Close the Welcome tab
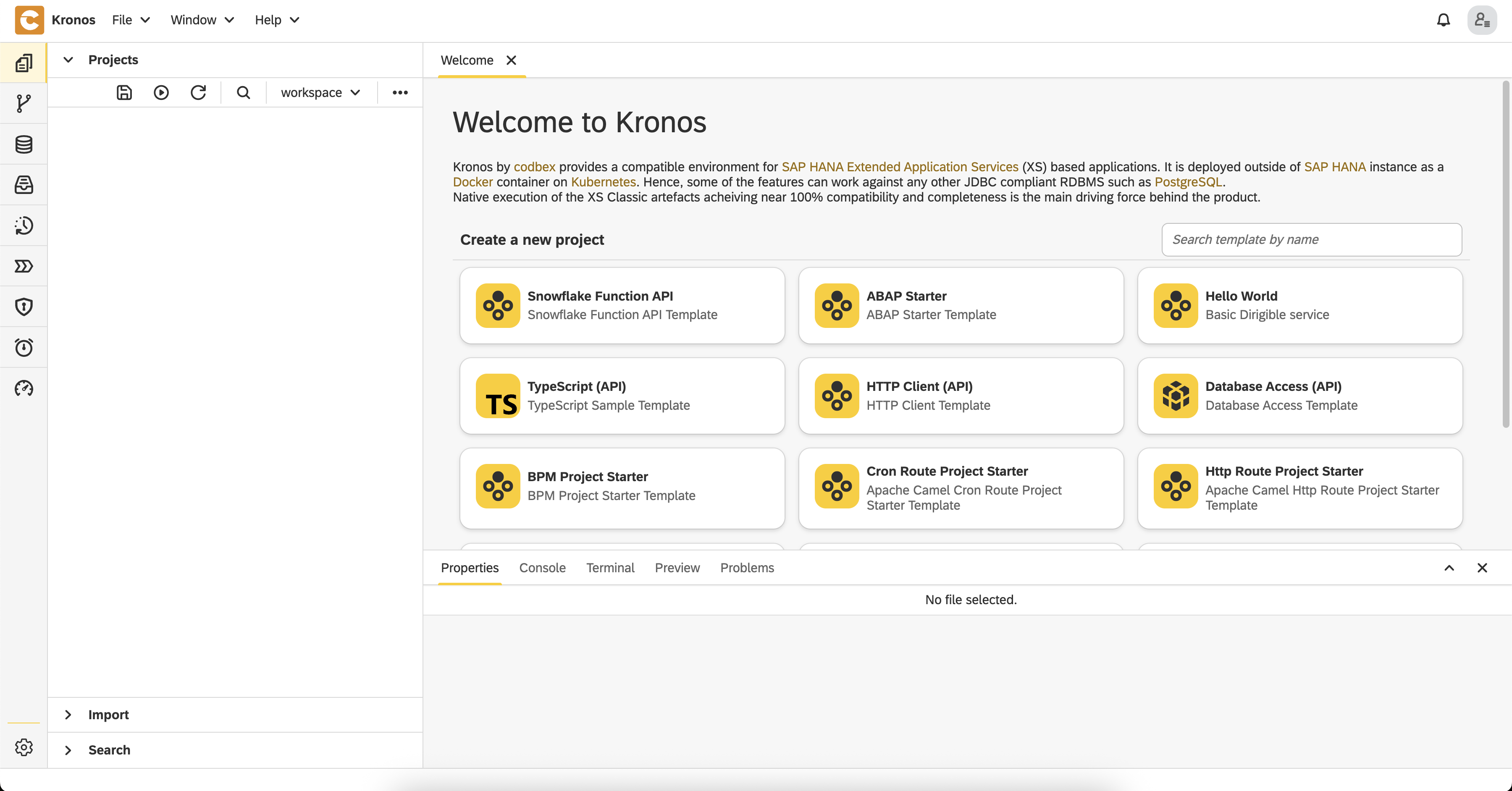This screenshot has width=1512, height=791. (x=511, y=60)
